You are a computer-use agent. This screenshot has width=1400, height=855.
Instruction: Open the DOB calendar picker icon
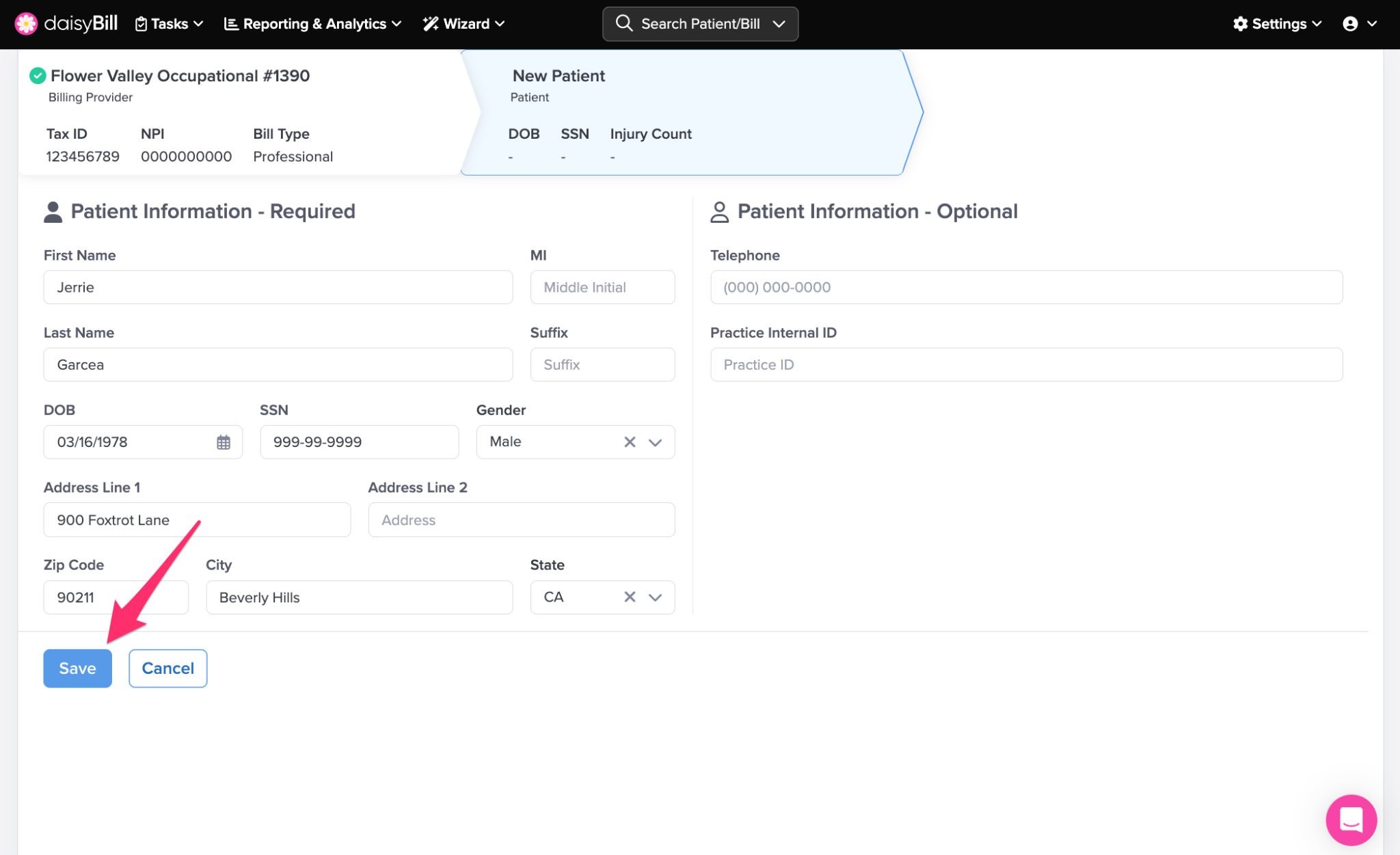[224, 442]
